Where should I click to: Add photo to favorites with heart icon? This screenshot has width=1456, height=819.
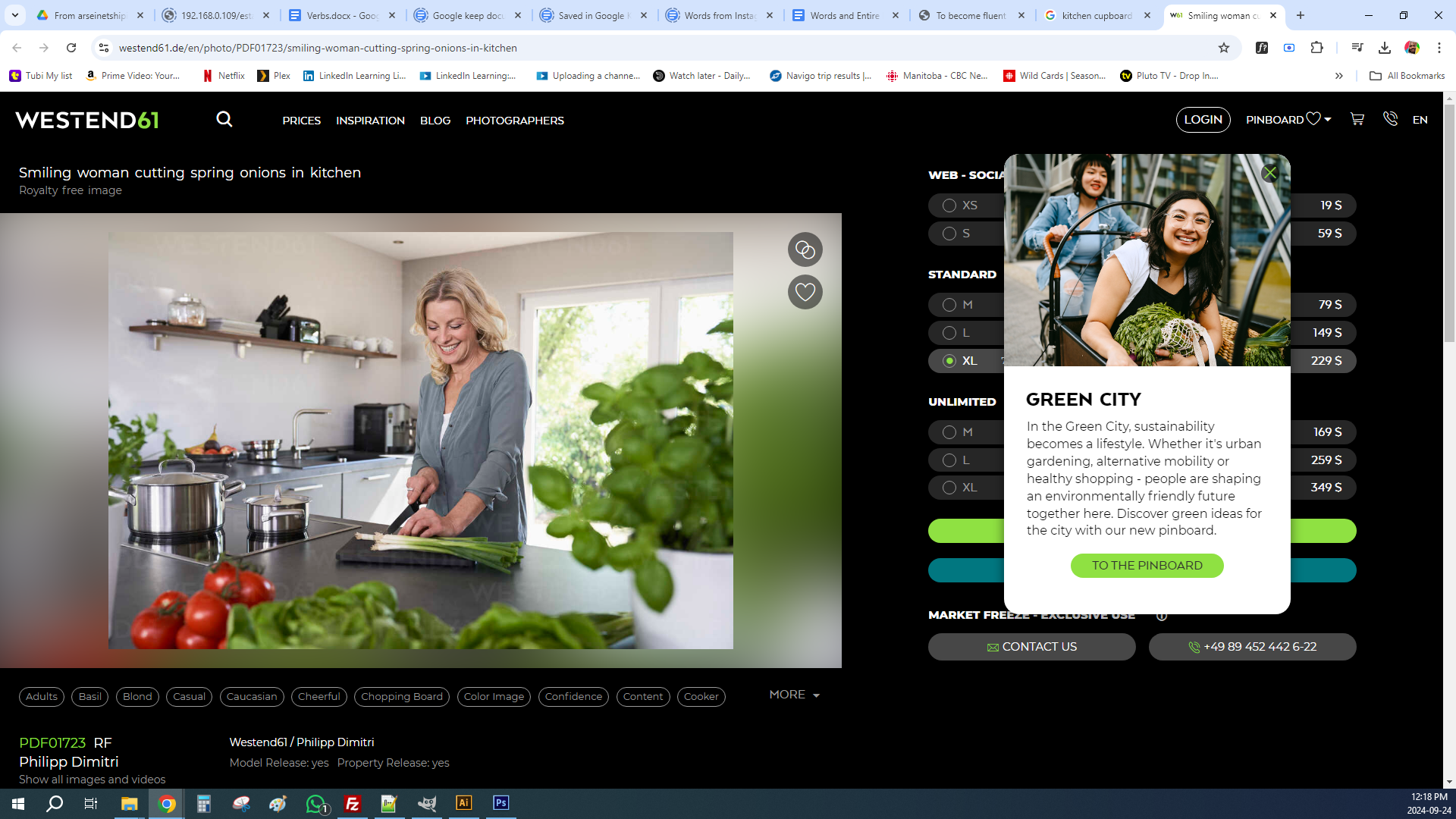(x=805, y=292)
